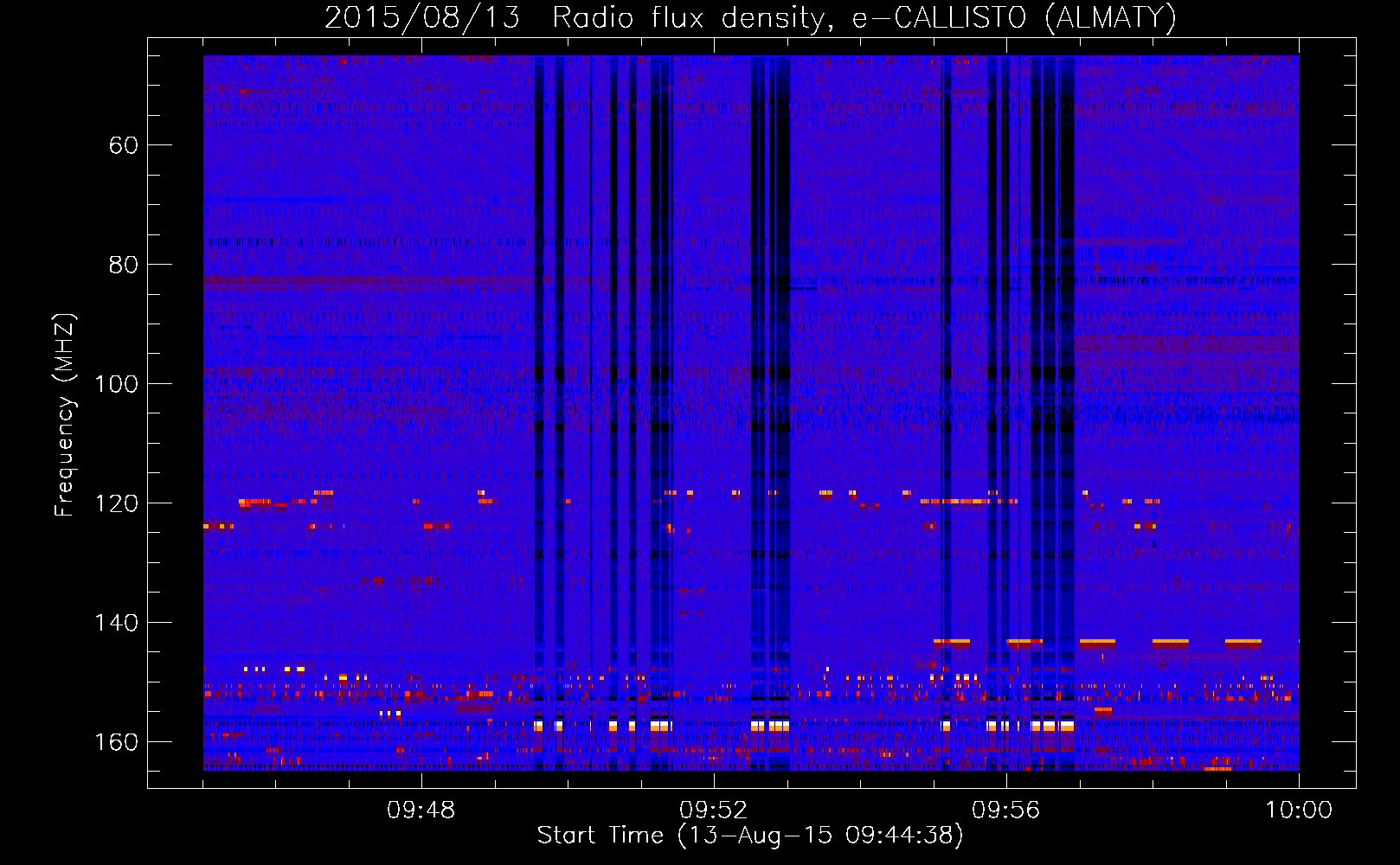This screenshot has height=865, width=1400.
Task: Click the 'Frequency (MHZ)' axis label
Action: point(65,415)
